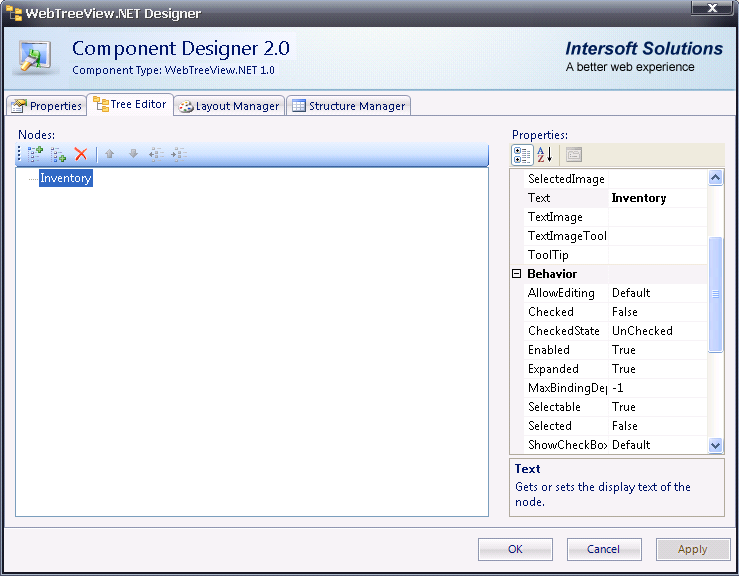
Task: Click the indent node icon
Action: pyautogui.click(x=179, y=154)
